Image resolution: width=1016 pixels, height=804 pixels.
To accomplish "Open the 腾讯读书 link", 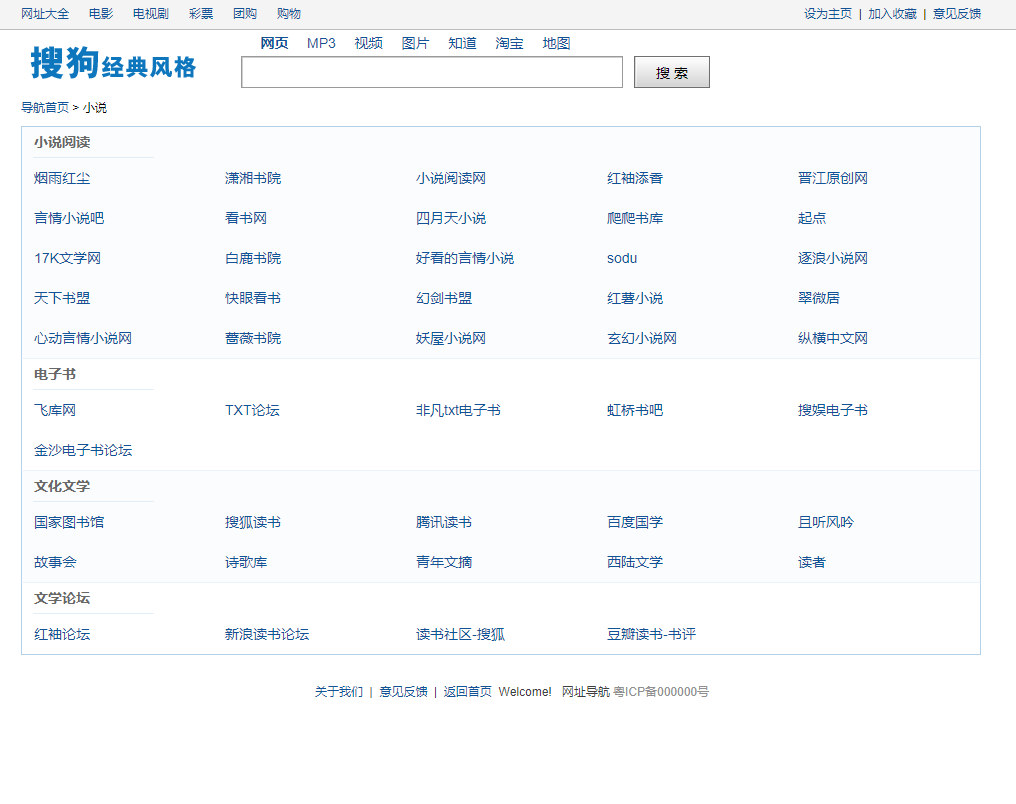I will pos(444,522).
